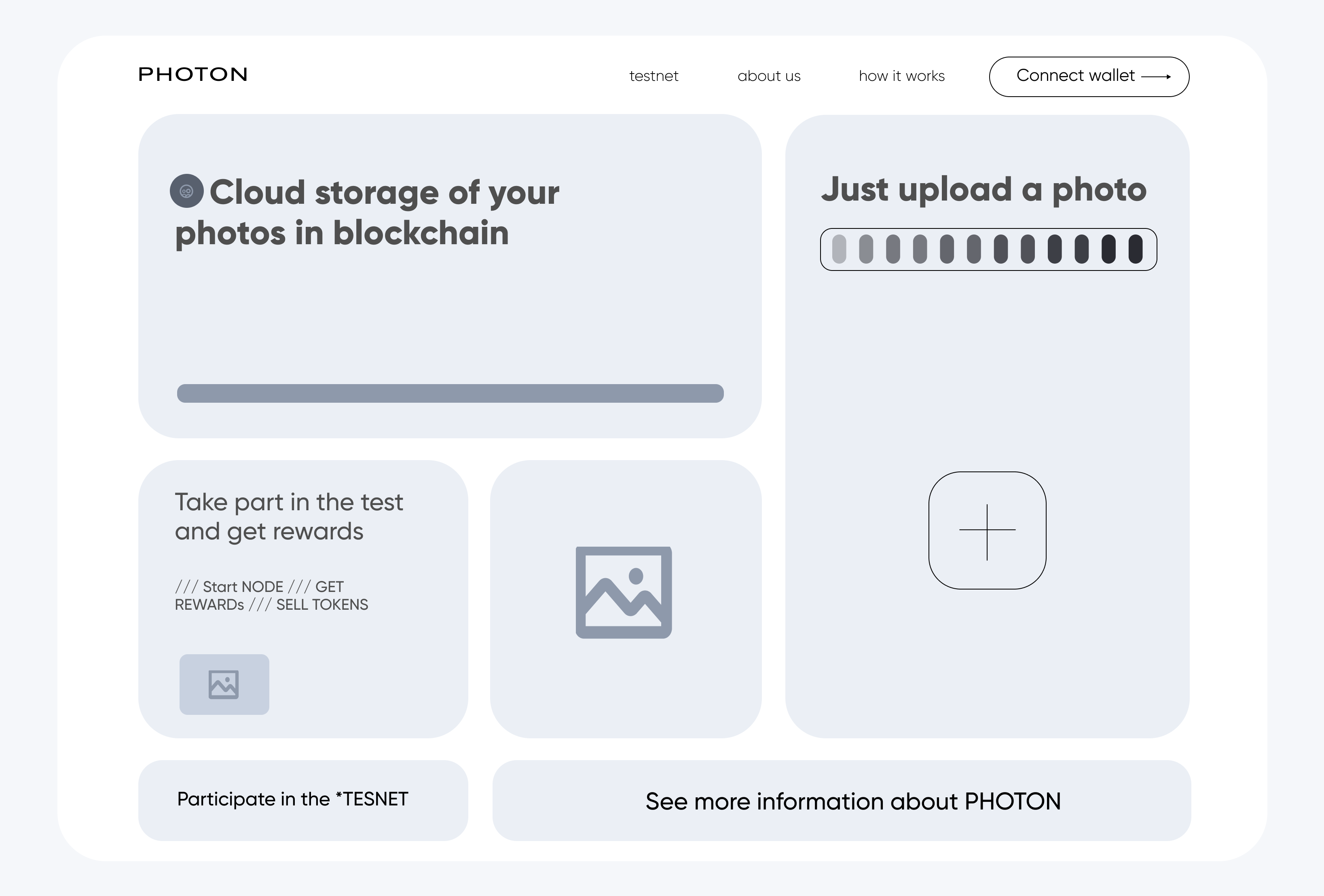The width and height of the screenshot is (1324, 896).
Task: Click See more information about PHOTON
Action: [853, 801]
